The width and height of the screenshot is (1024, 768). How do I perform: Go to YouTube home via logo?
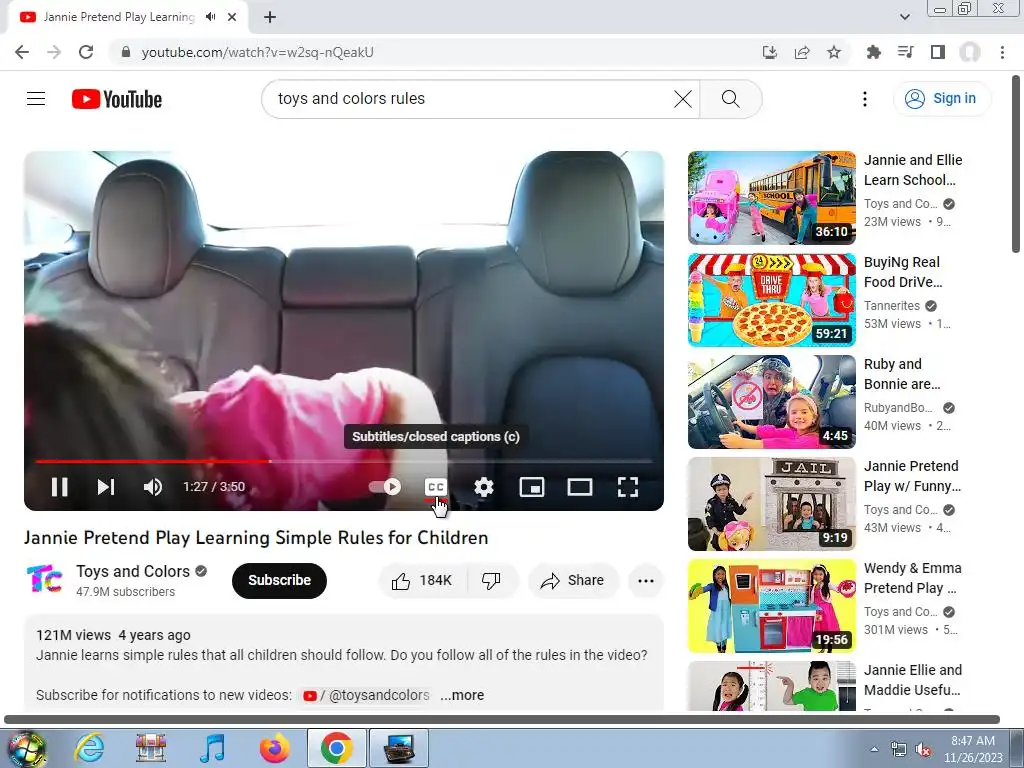117,99
